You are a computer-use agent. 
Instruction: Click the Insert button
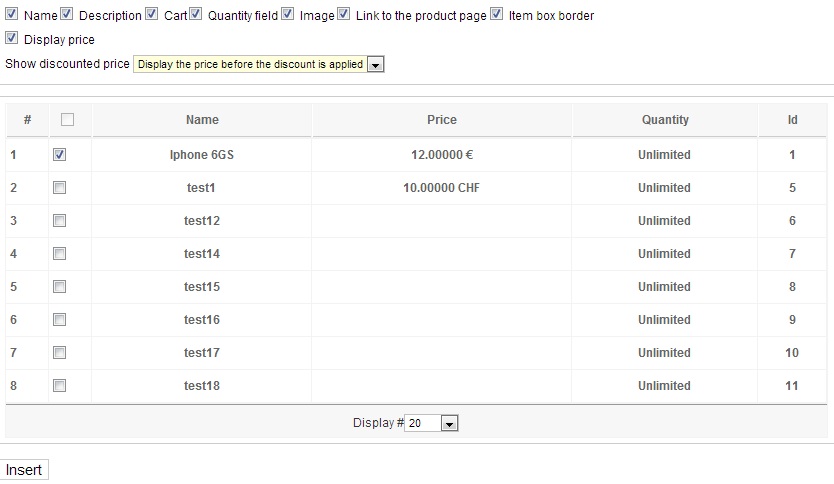click(x=25, y=470)
